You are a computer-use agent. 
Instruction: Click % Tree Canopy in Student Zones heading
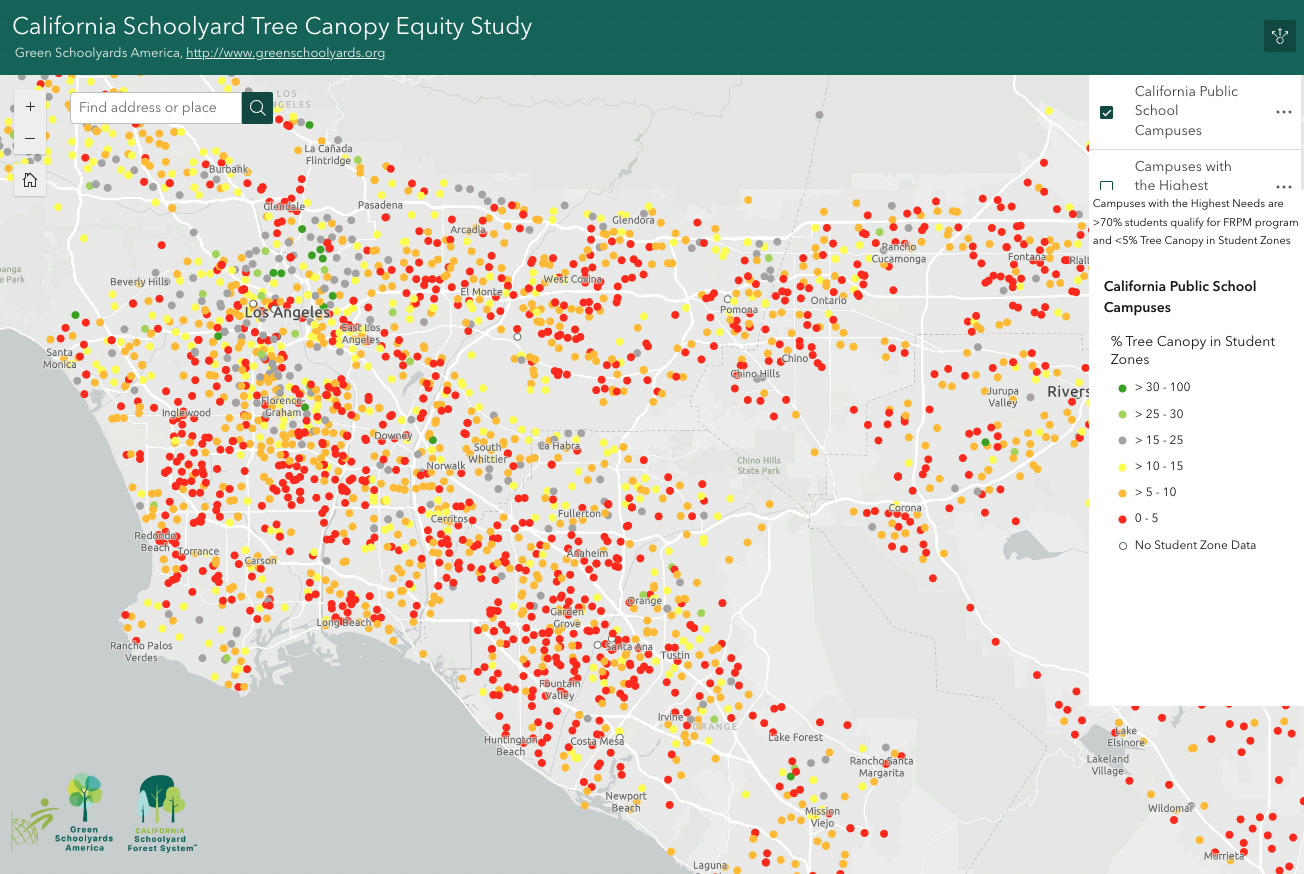click(x=1193, y=350)
